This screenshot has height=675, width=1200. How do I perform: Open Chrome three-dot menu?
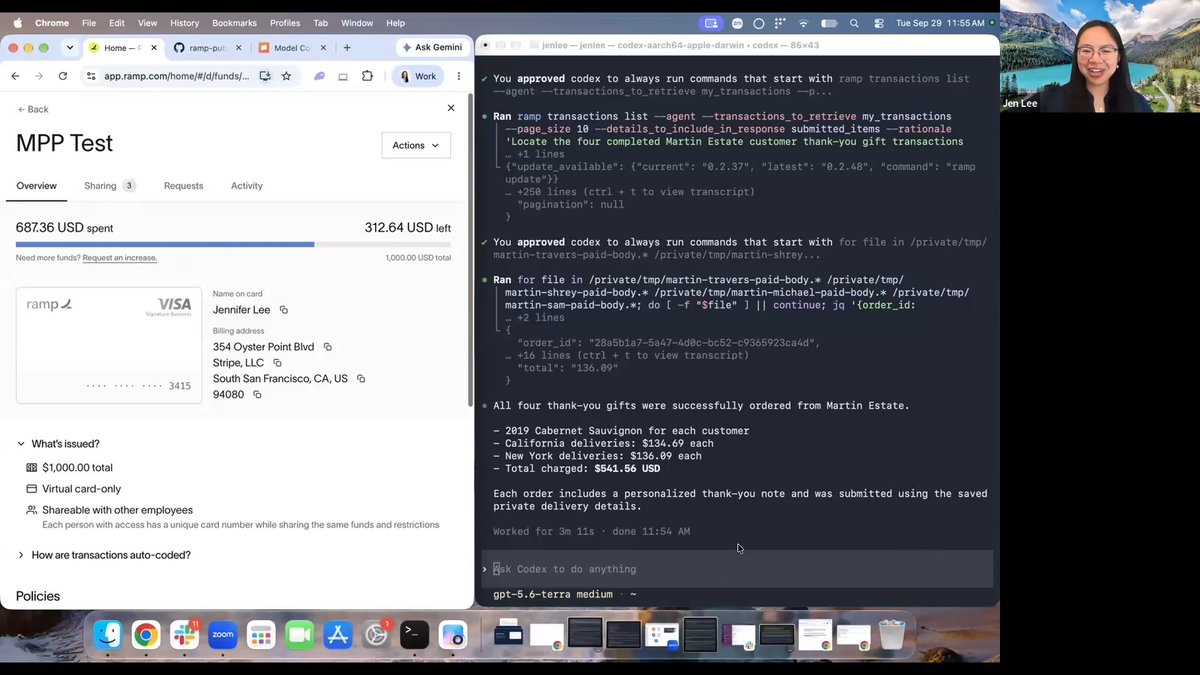point(459,76)
